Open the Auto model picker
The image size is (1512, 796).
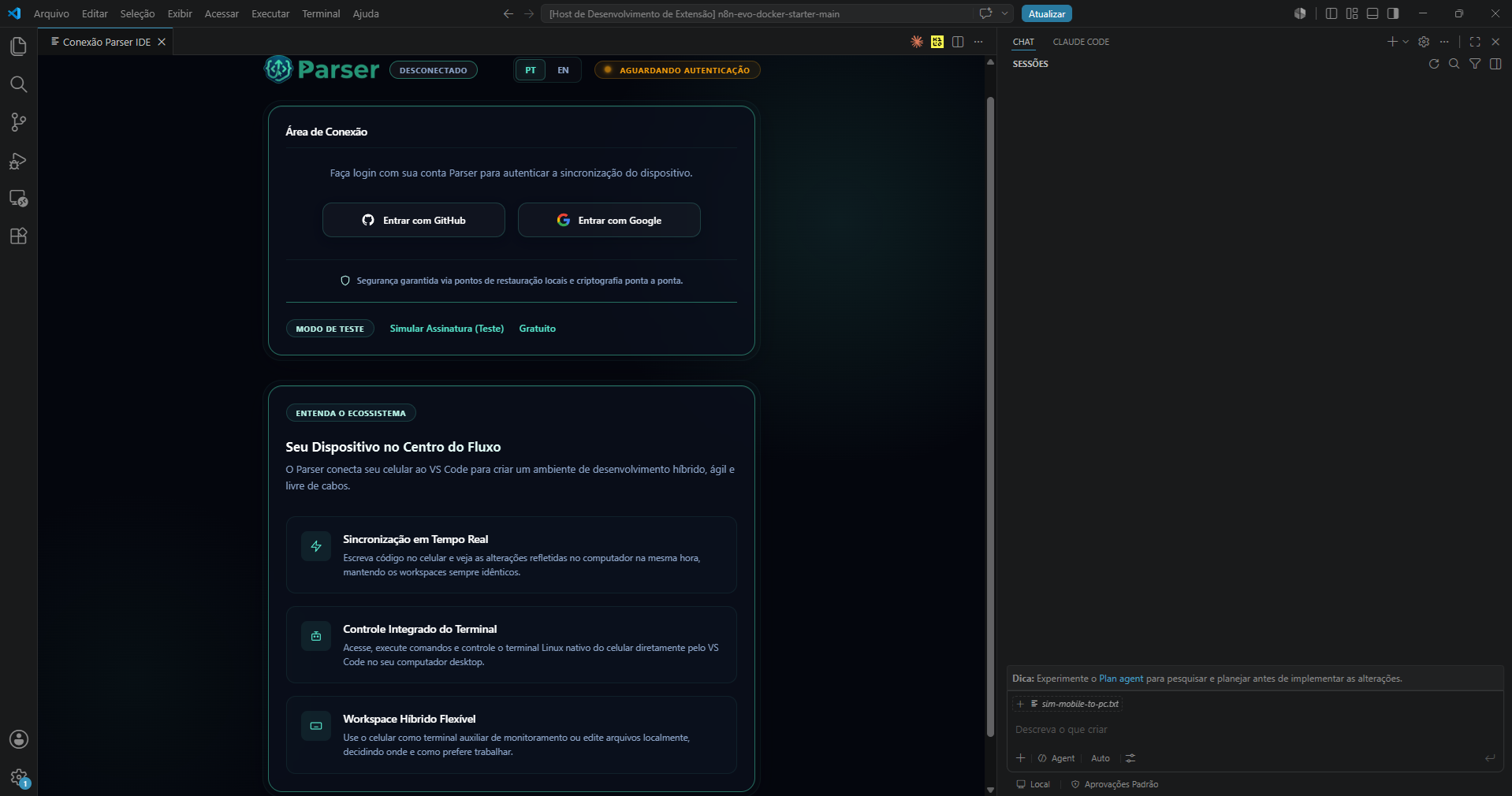pyautogui.click(x=1100, y=758)
